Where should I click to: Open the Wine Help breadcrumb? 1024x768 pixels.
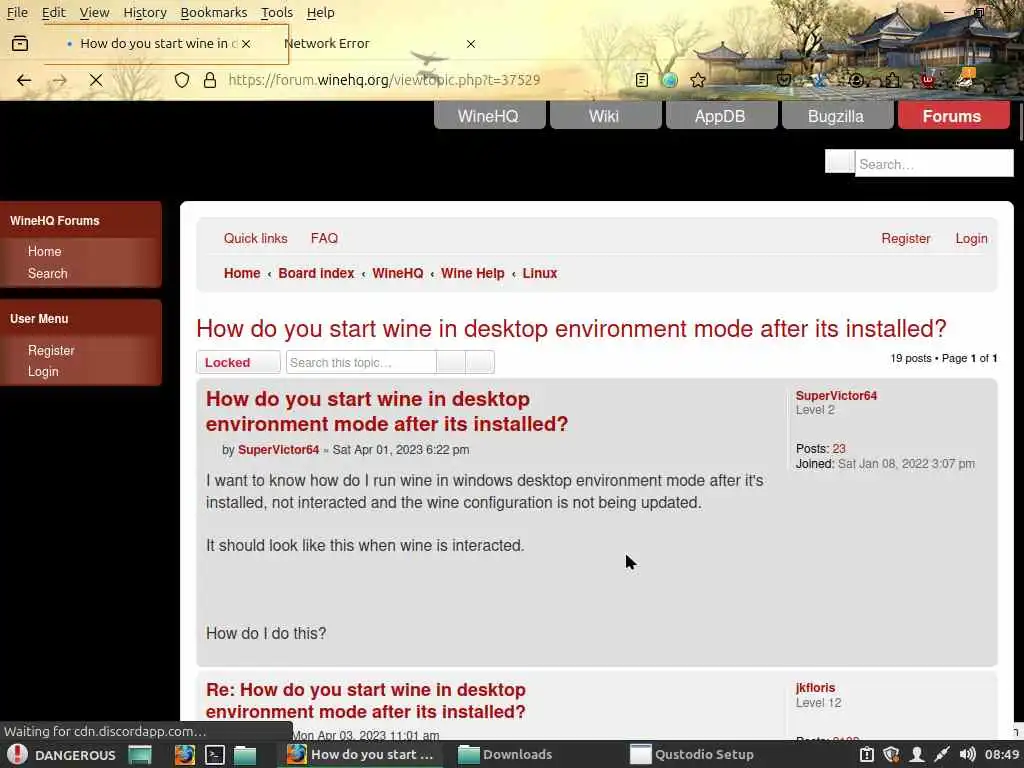pos(473,274)
